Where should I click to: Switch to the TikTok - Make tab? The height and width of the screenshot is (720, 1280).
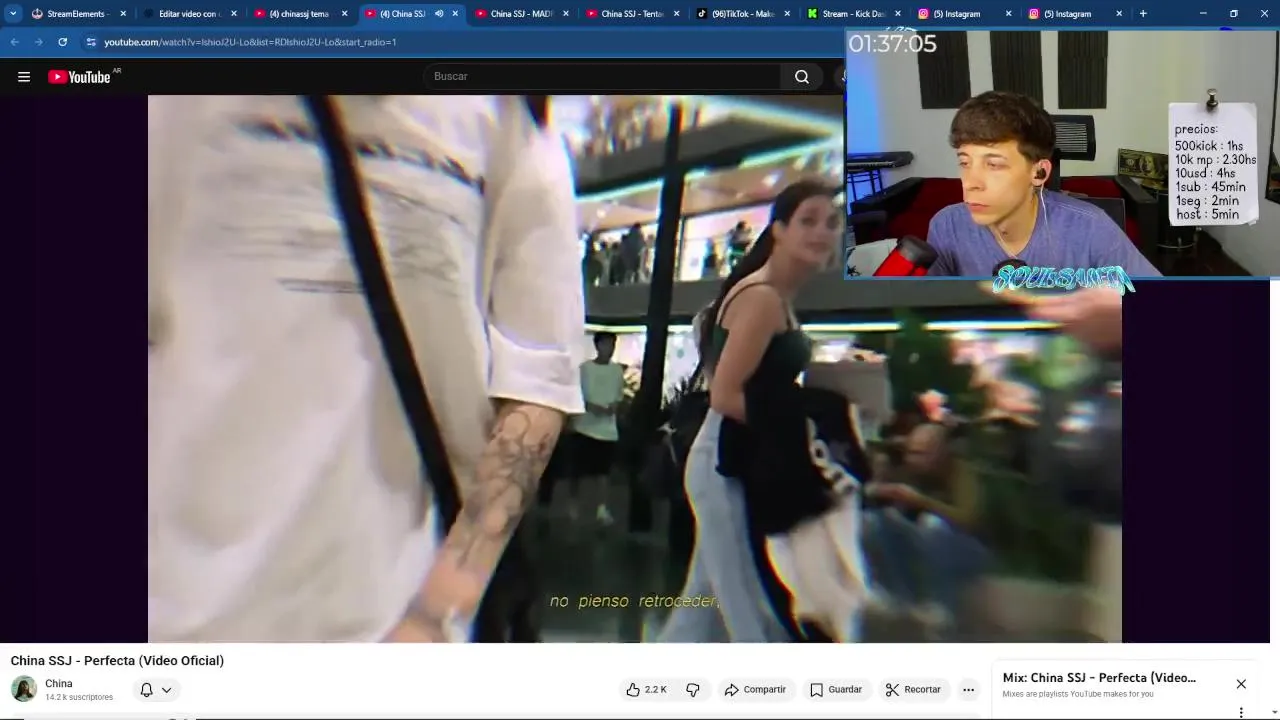pyautogui.click(x=743, y=14)
